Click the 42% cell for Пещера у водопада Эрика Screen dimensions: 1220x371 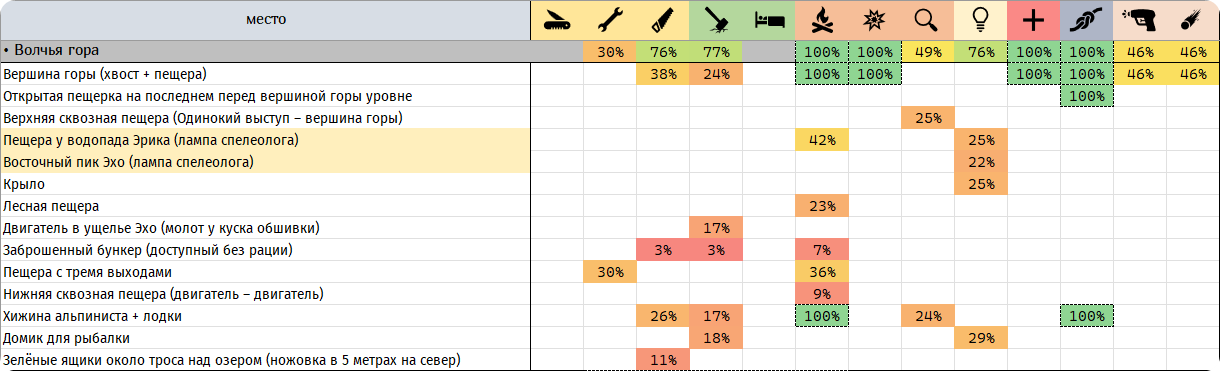pos(822,140)
